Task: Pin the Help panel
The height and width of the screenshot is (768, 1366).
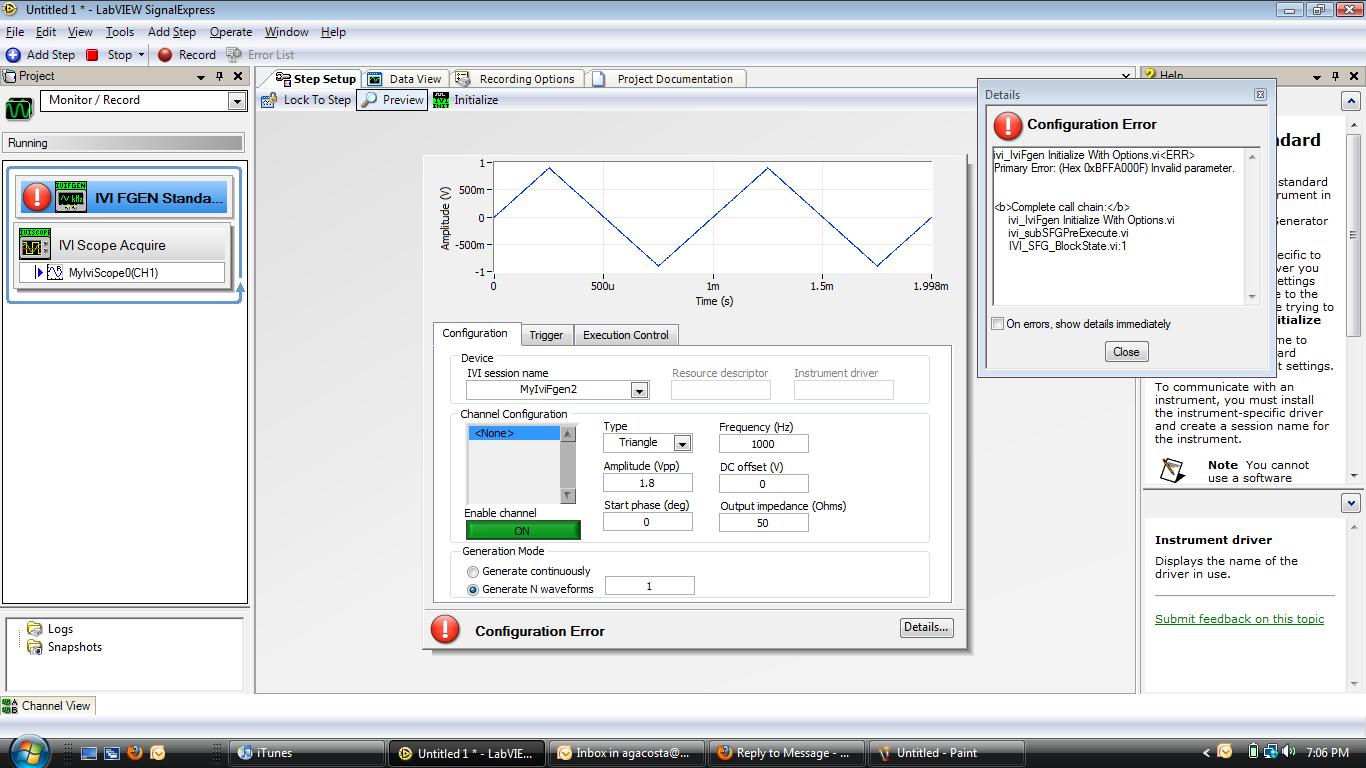Action: 1335,76
